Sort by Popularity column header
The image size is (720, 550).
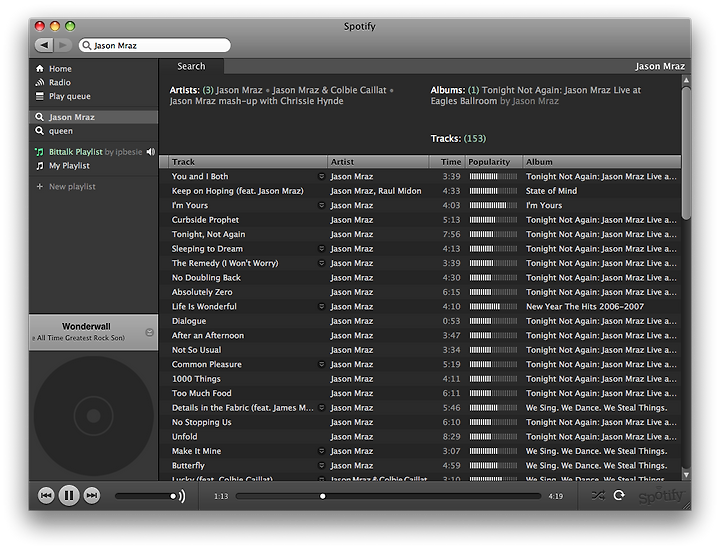494,162
